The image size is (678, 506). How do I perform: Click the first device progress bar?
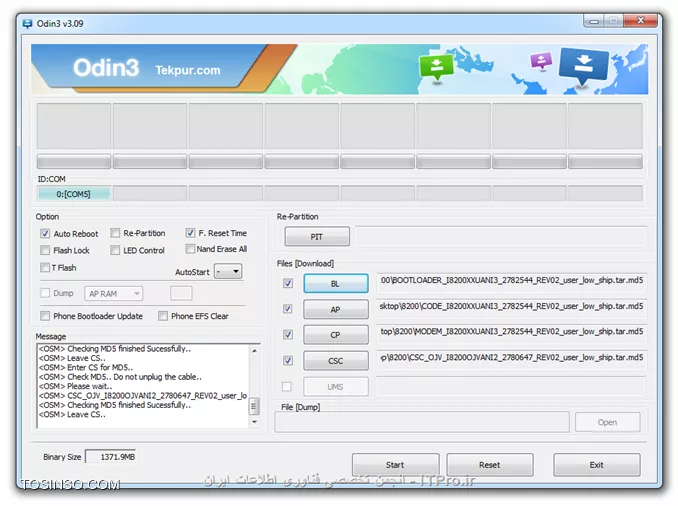pyautogui.click(x=74, y=161)
